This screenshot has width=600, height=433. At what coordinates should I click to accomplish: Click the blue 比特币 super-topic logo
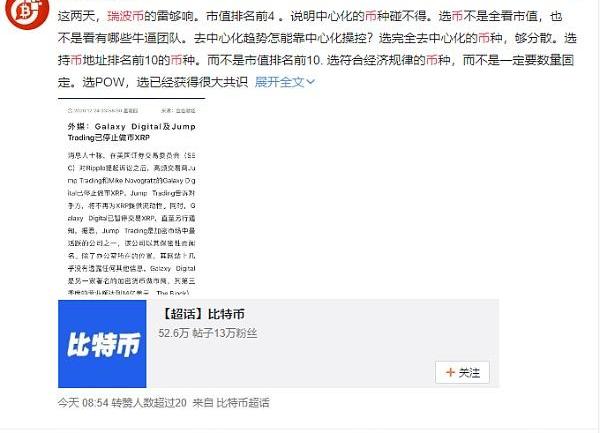coord(102,344)
